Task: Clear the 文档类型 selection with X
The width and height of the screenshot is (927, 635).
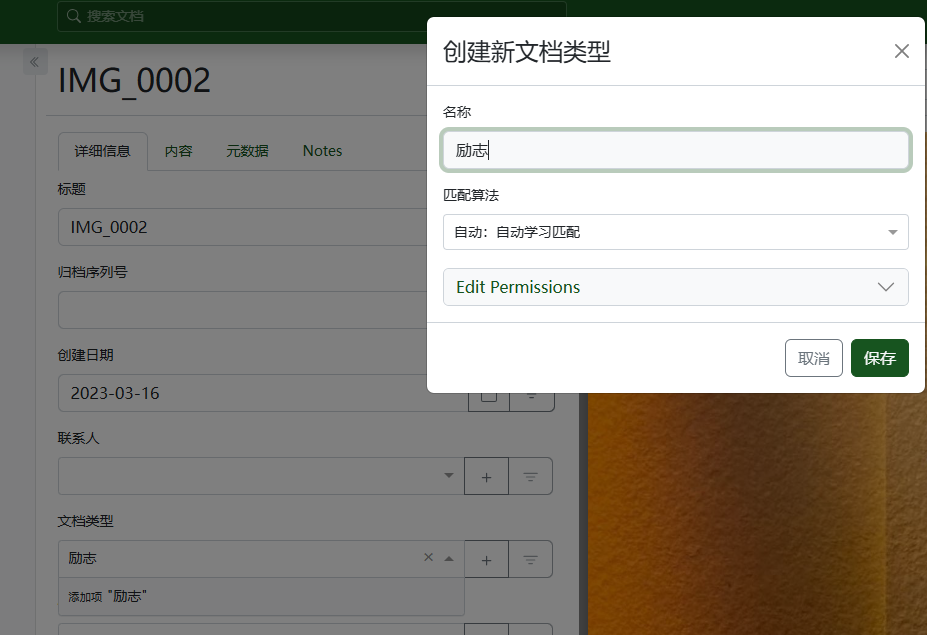Action: tap(429, 558)
